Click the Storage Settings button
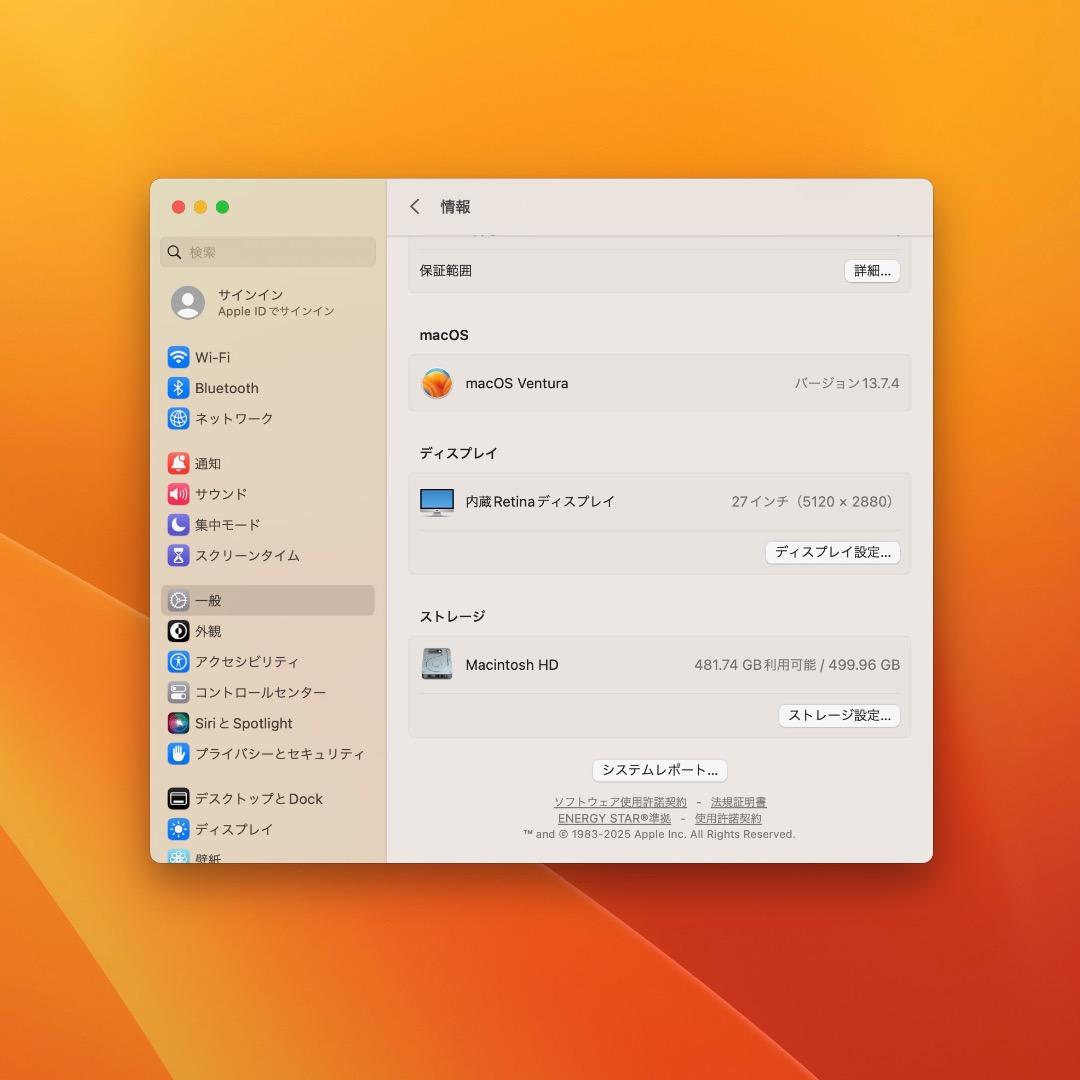Screen dimensions: 1080x1080 [x=839, y=715]
